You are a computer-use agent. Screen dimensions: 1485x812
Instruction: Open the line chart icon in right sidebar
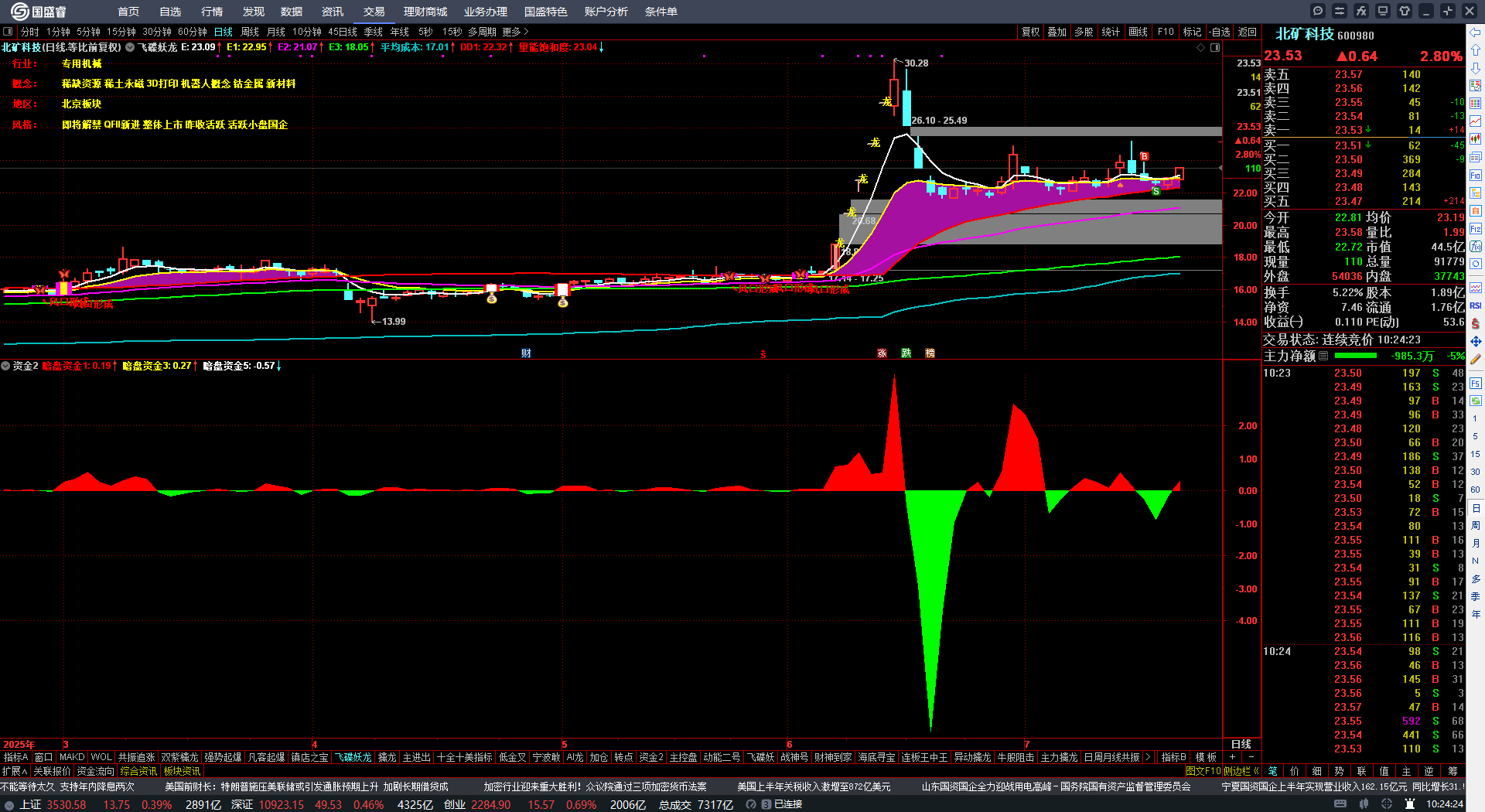[1476, 121]
